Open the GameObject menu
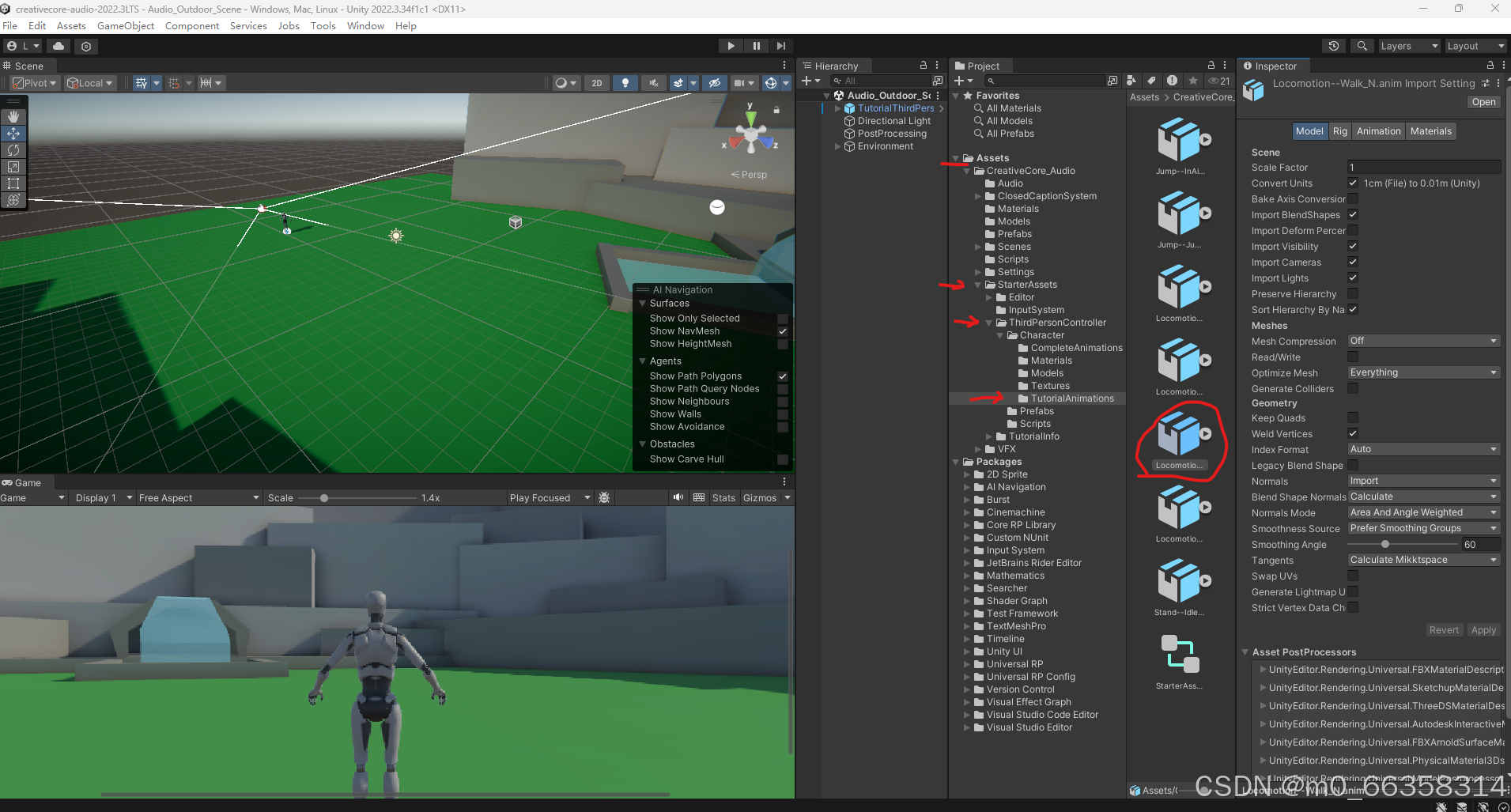 (126, 25)
